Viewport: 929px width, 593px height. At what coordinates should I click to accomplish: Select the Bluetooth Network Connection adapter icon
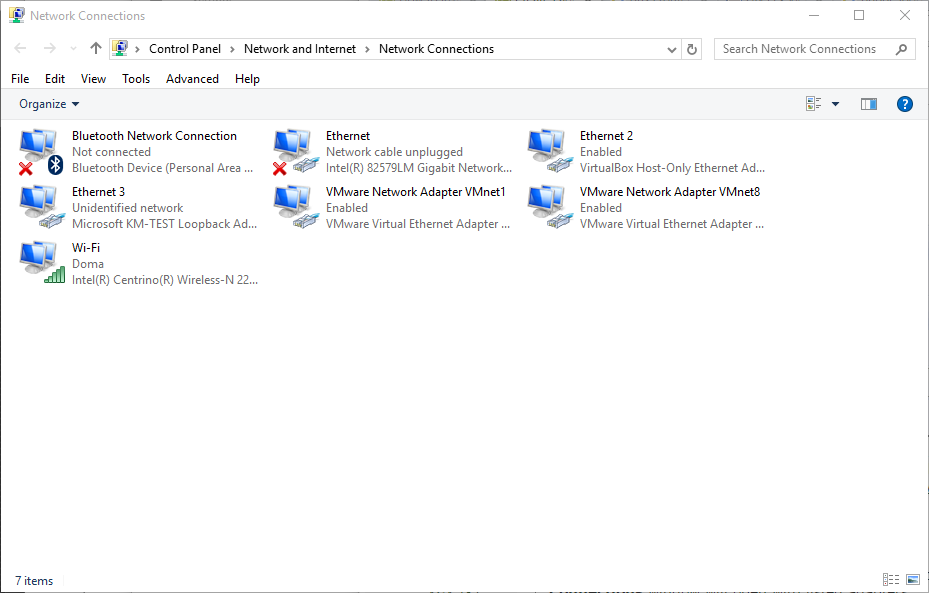[41, 152]
